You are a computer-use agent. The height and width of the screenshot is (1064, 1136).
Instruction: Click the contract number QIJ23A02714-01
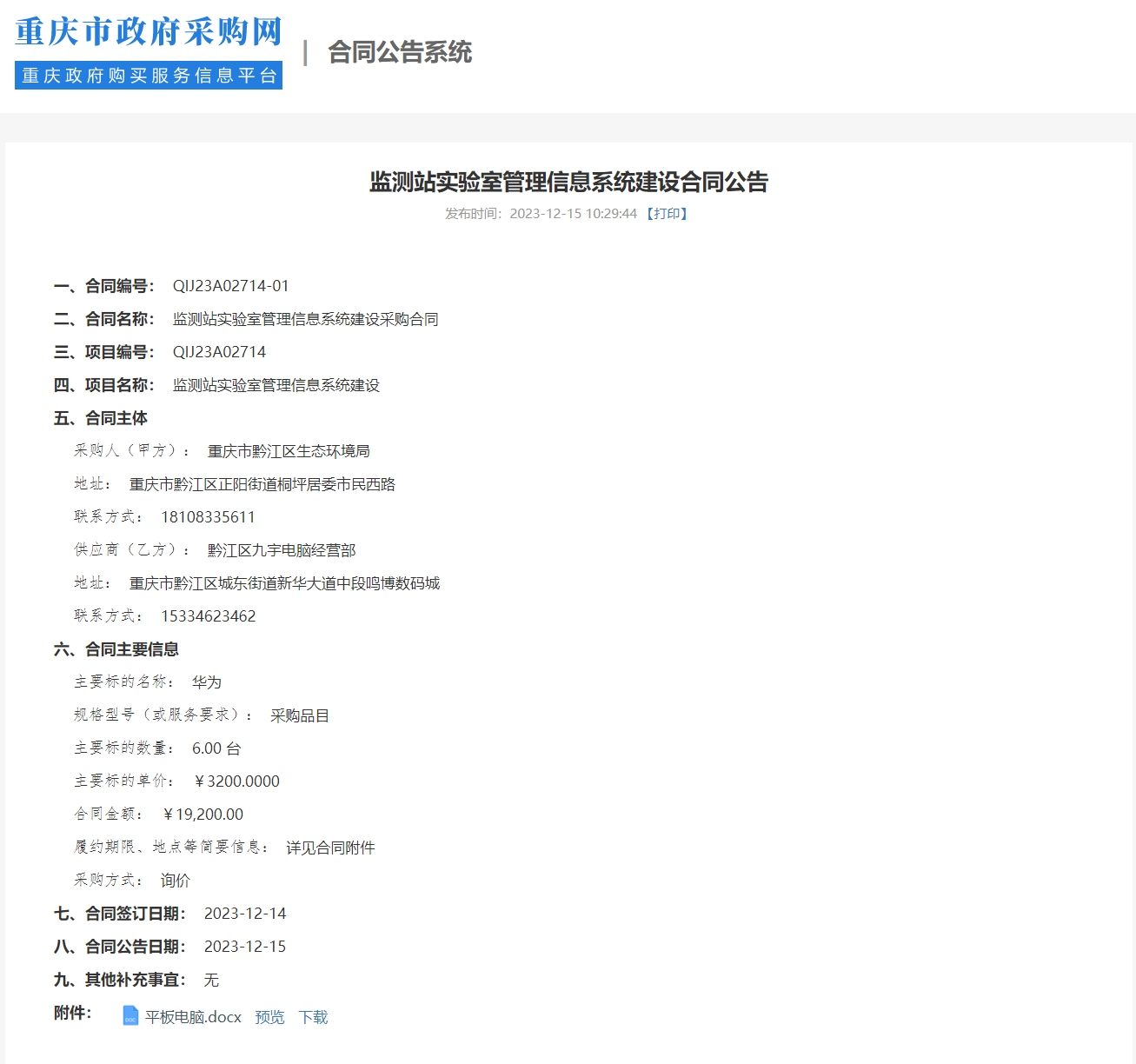click(230, 286)
